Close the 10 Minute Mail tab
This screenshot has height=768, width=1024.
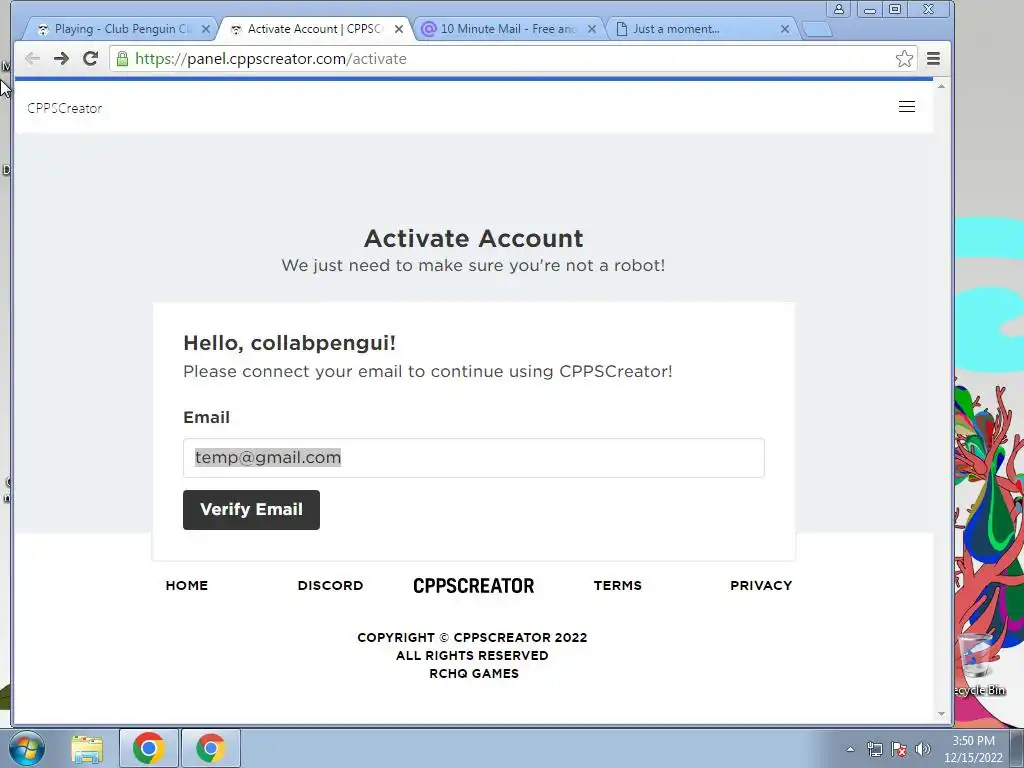[592, 29]
